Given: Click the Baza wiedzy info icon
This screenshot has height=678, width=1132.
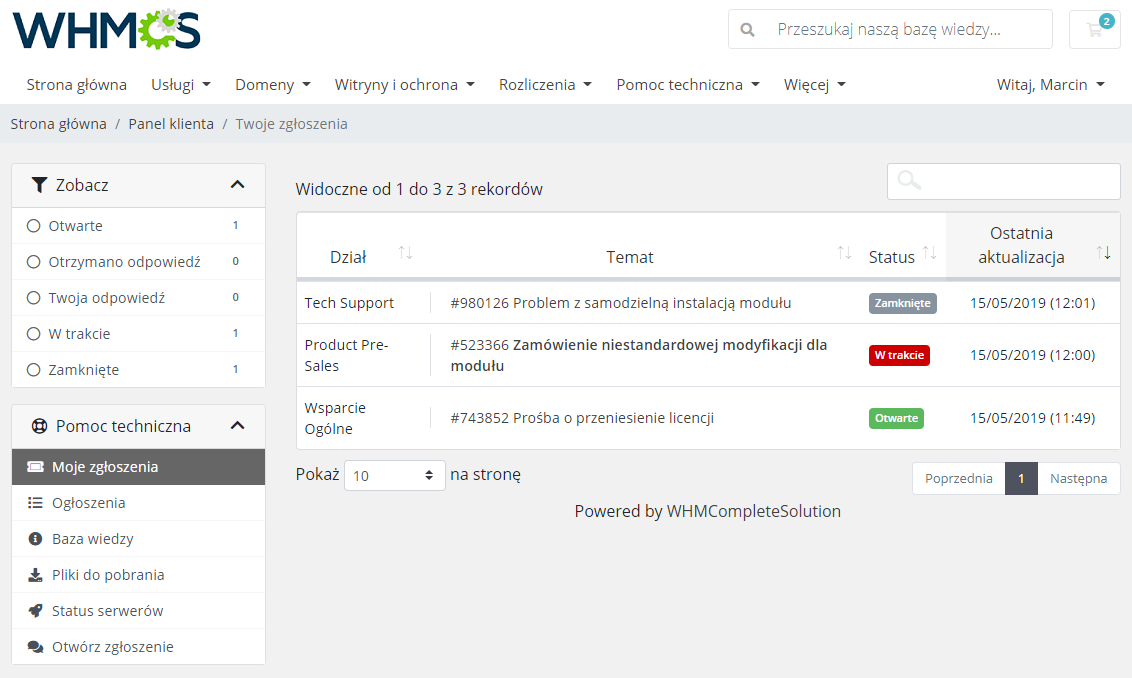Looking at the screenshot, I should point(37,538).
